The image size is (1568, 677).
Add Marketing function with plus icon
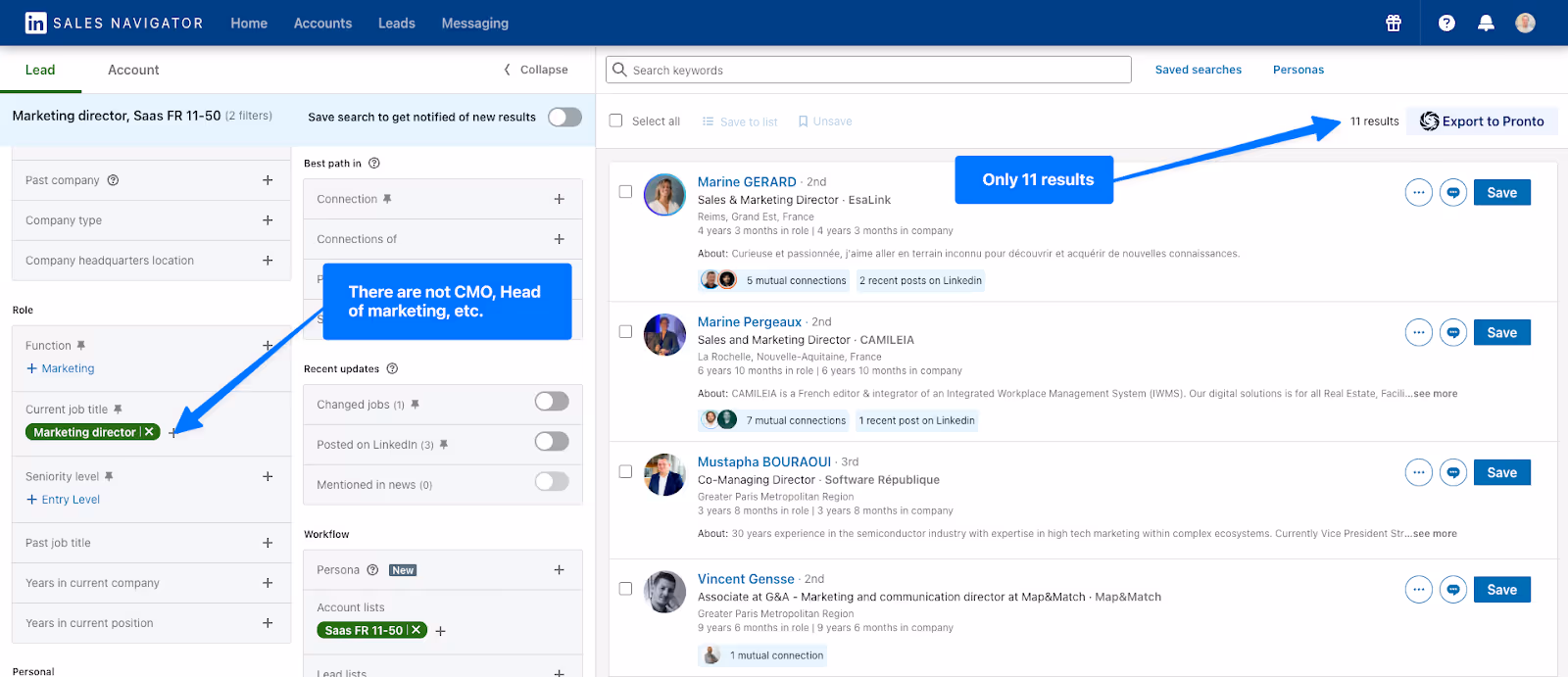tap(60, 368)
